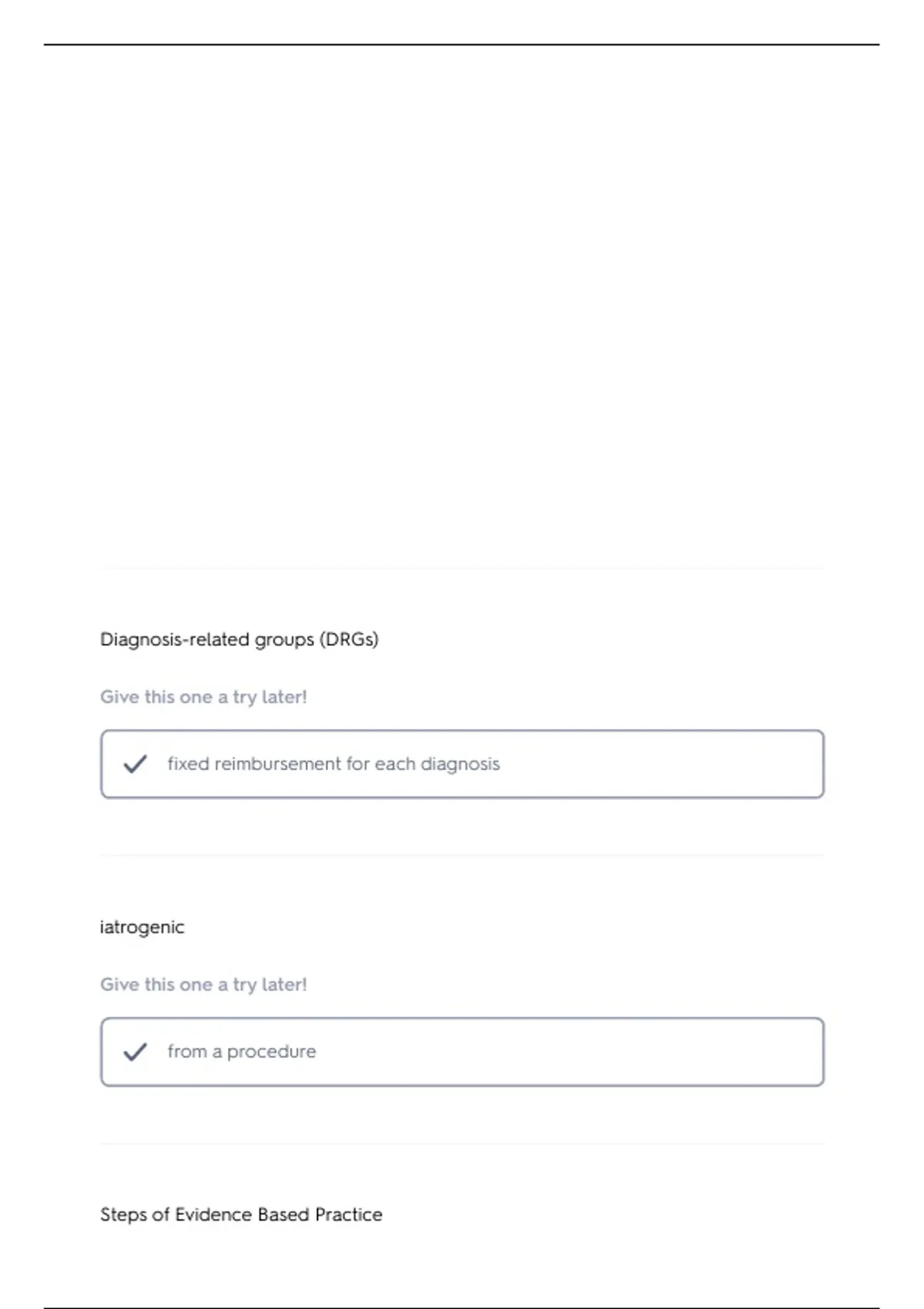Viewport: 924px width, 1309px height.
Task: Click "Give this one a try later!" under DRGs
Action: (203, 698)
